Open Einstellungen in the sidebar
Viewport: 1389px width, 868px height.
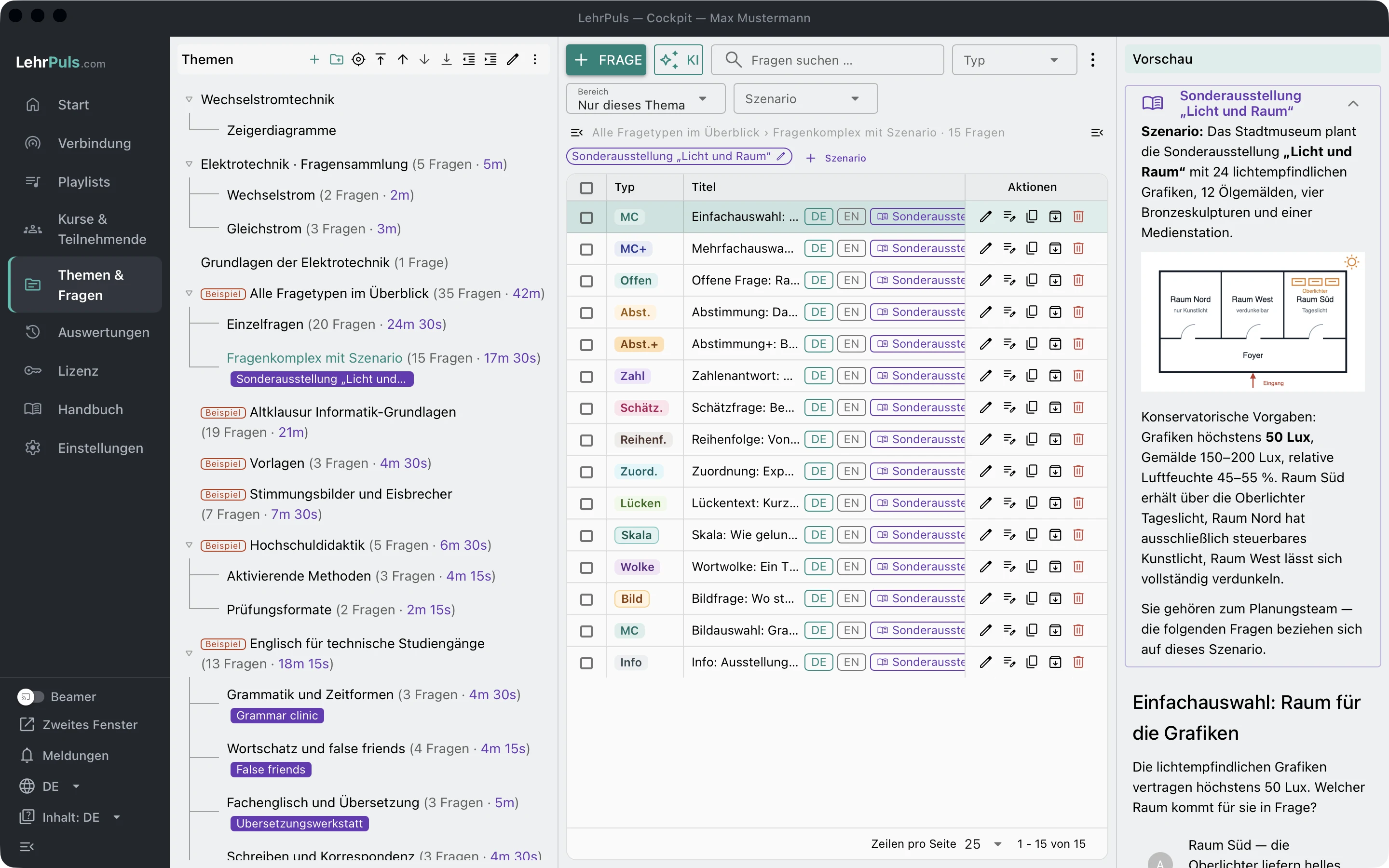coord(85,448)
